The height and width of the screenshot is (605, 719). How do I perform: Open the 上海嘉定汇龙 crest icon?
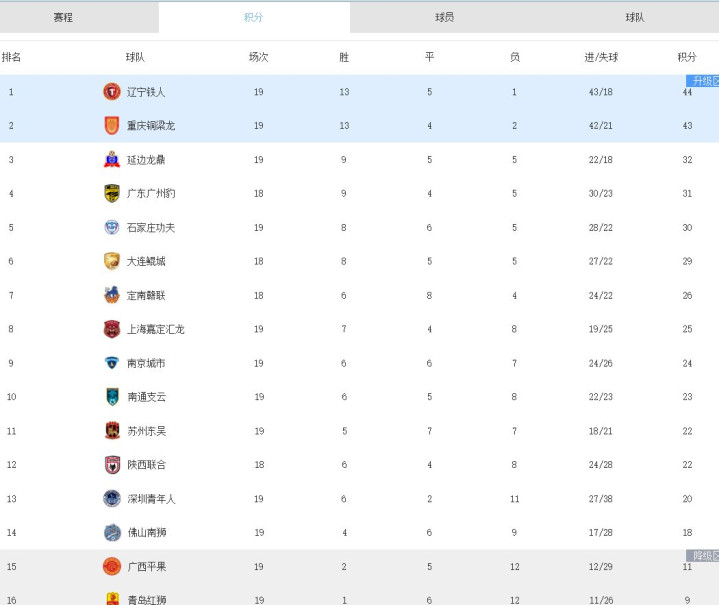[x=112, y=329]
